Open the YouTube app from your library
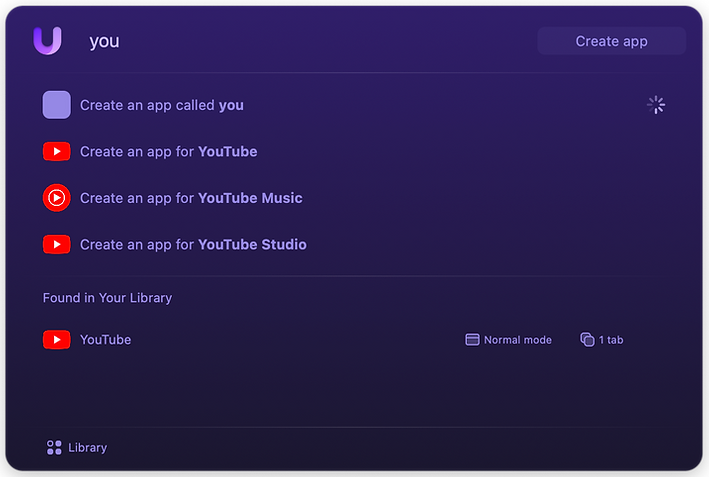Screen dimensions: 709x477 (x=354, y=340)
